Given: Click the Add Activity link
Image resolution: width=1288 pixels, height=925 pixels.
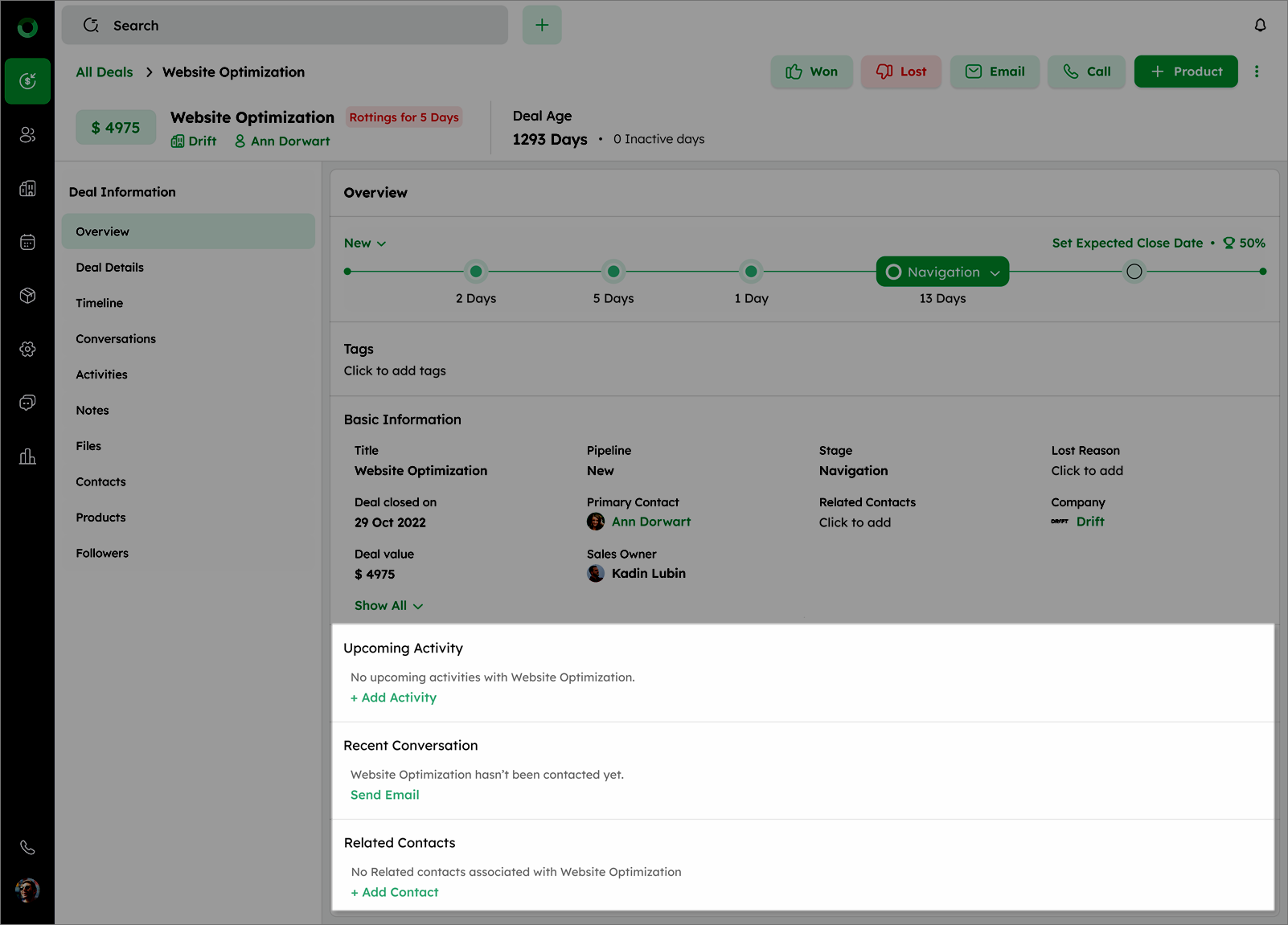Looking at the screenshot, I should 394,698.
